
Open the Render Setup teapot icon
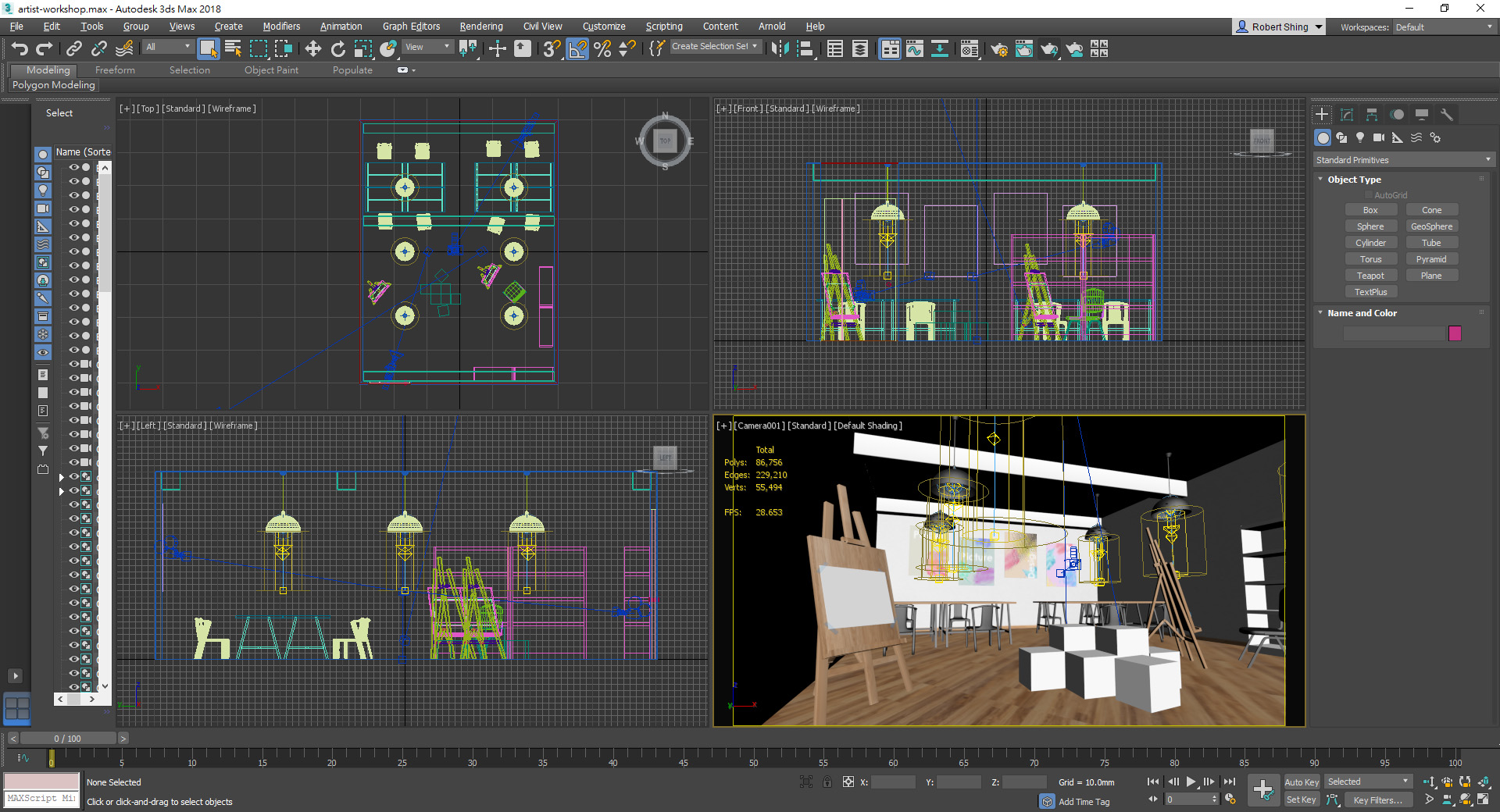[998, 49]
